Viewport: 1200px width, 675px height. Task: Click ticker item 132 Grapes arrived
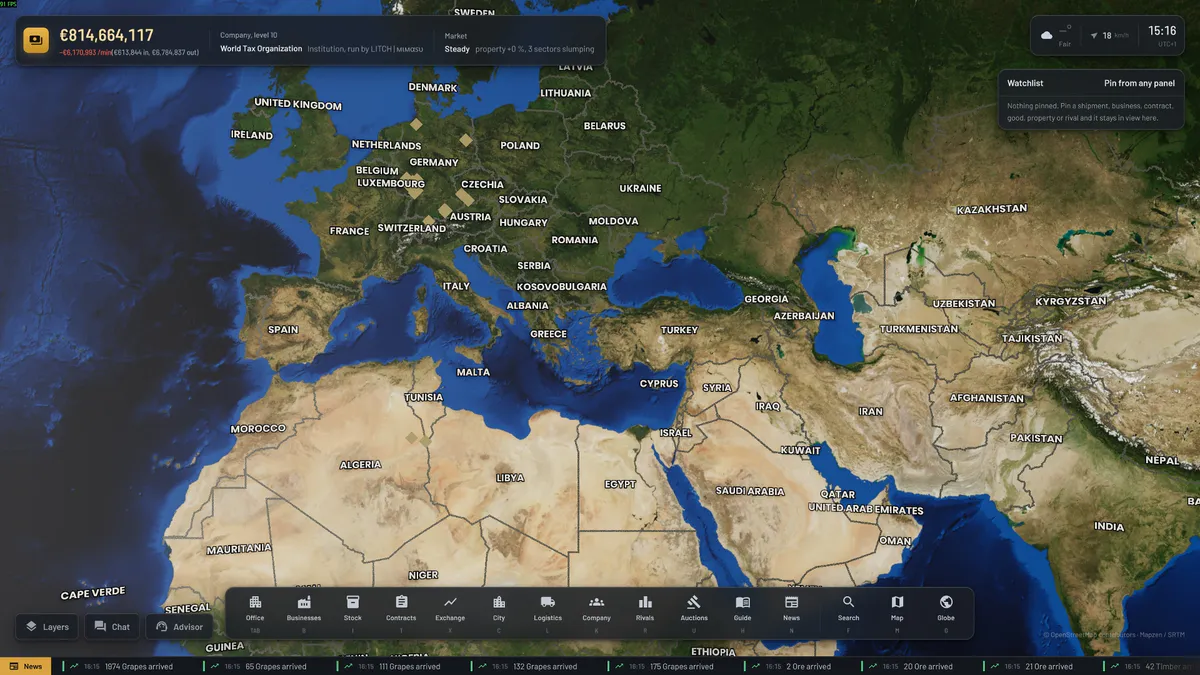click(544, 666)
